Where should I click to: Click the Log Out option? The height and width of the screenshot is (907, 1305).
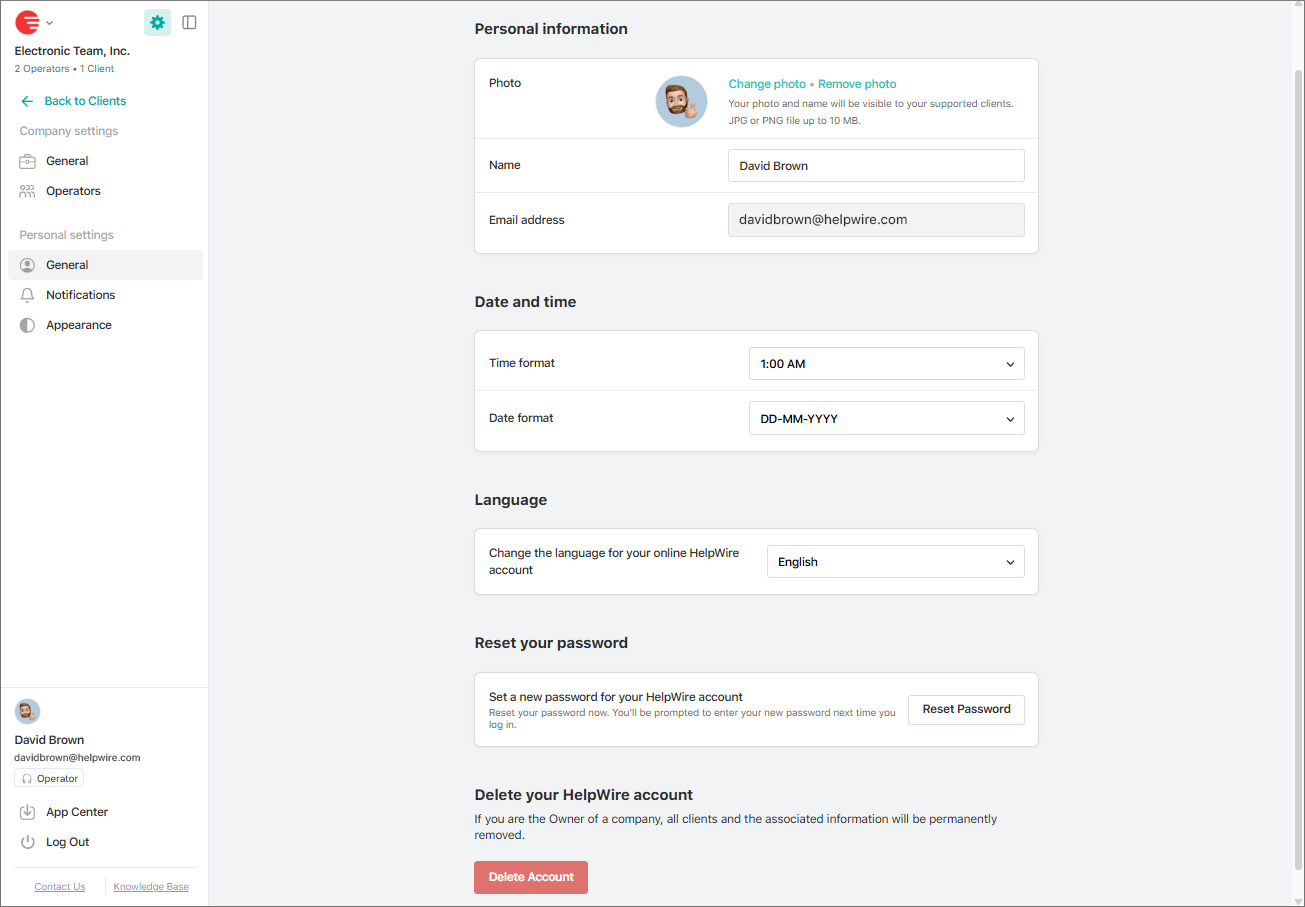(x=67, y=841)
